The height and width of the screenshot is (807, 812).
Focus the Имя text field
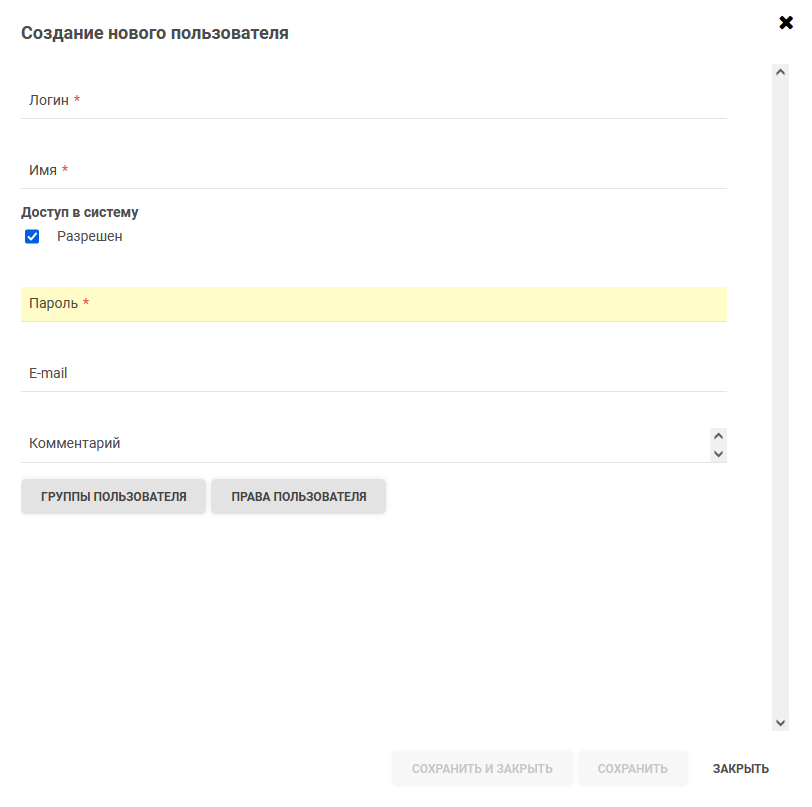tap(373, 171)
